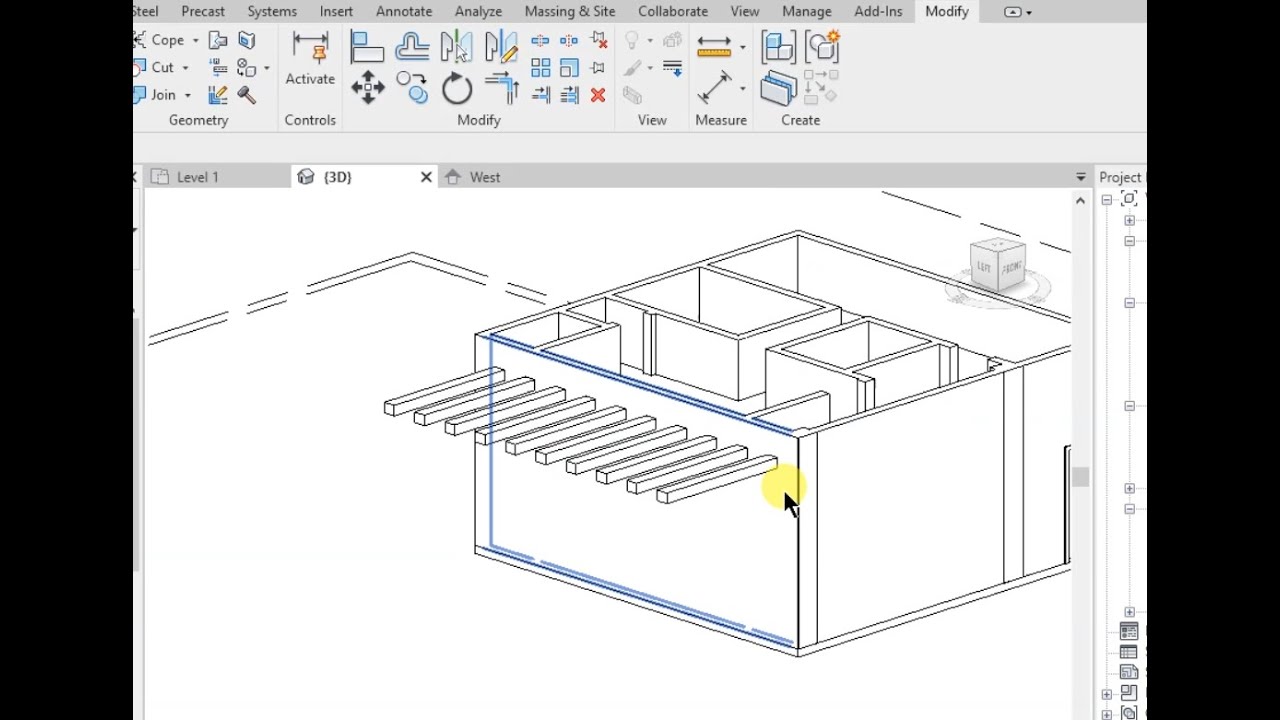This screenshot has height=720, width=1280.
Task: Click the Create Assembly icon
Action: coord(778,47)
